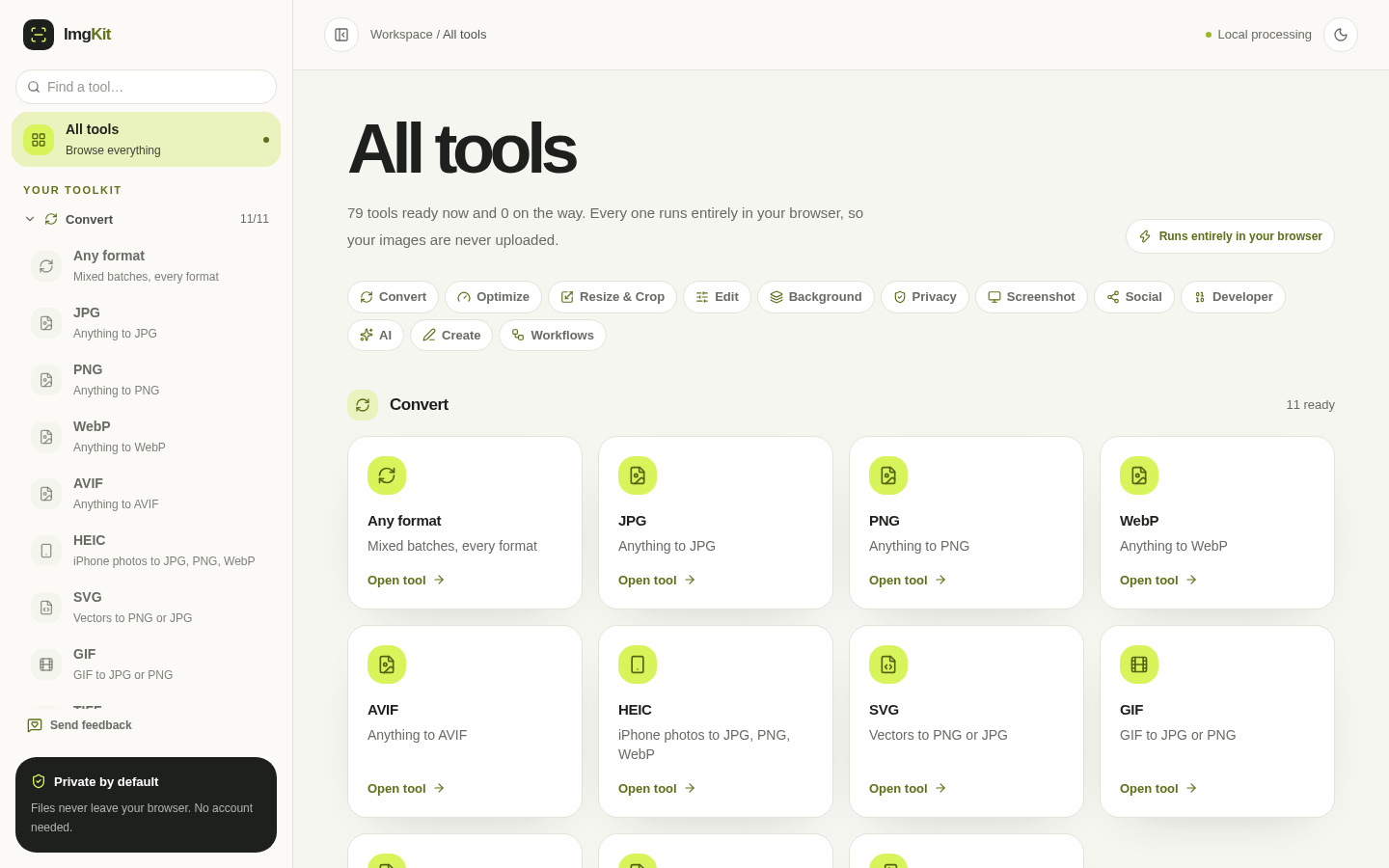1389x868 pixels.
Task: Click PNG sidebar item icon
Action: [x=46, y=380]
